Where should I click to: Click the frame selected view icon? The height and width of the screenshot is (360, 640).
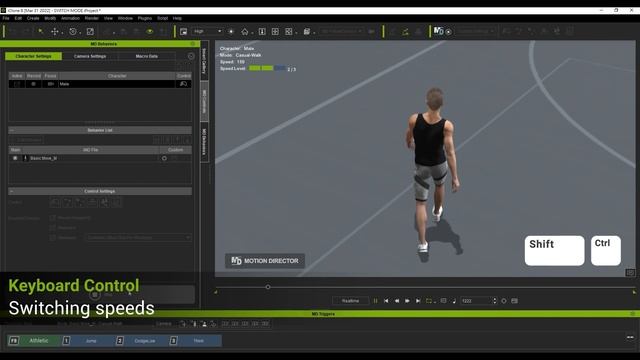point(262,31)
